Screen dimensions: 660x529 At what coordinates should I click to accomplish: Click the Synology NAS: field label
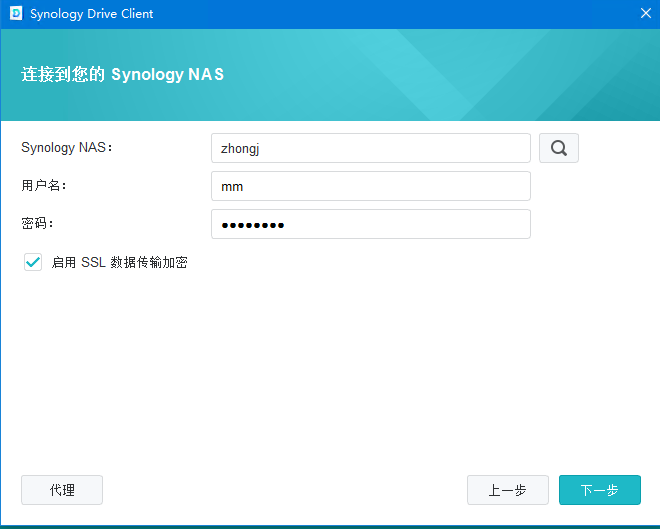(x=67, y=148)
